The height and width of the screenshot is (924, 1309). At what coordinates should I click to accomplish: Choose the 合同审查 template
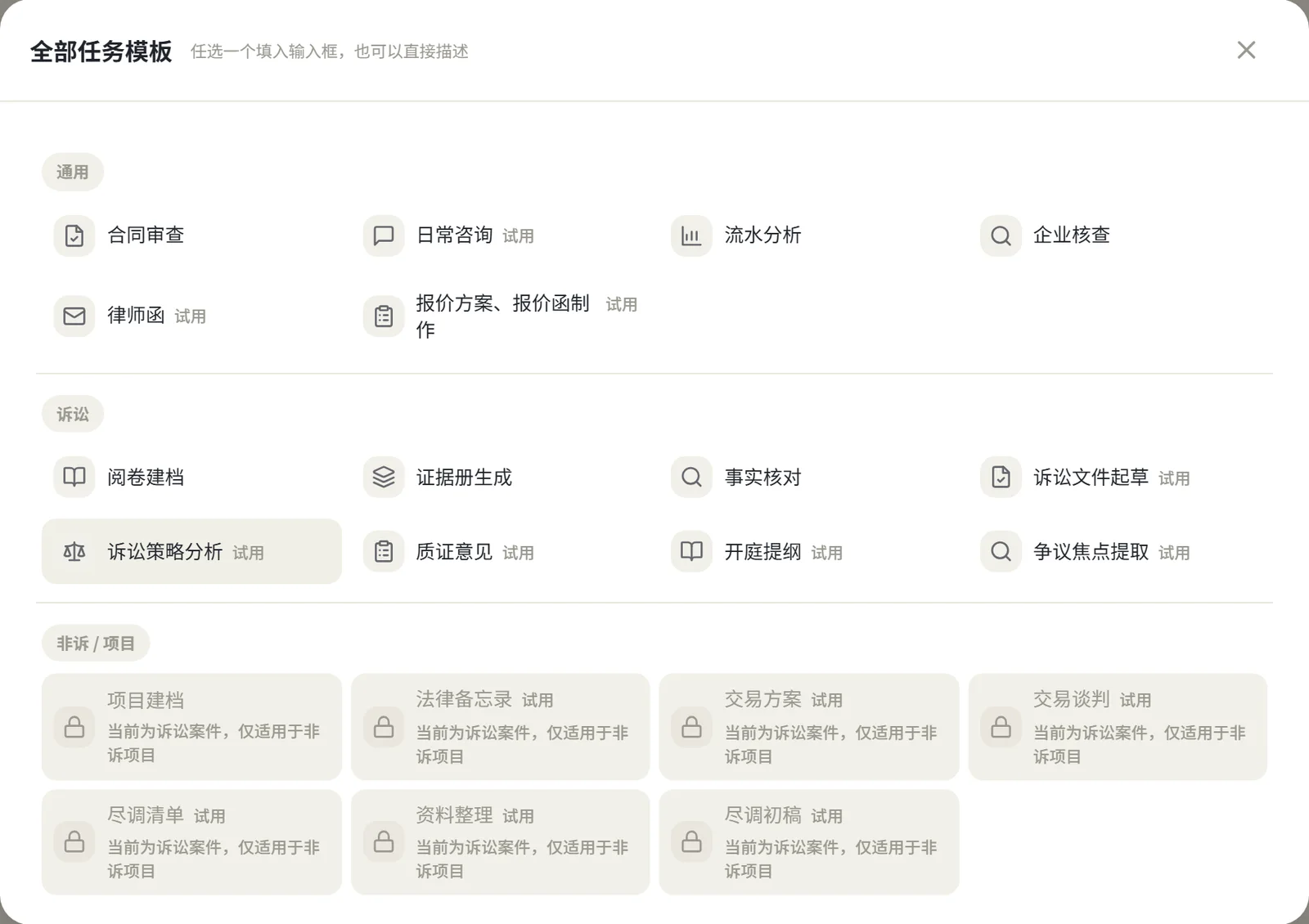pyautogui.click(x=146, y=235)
